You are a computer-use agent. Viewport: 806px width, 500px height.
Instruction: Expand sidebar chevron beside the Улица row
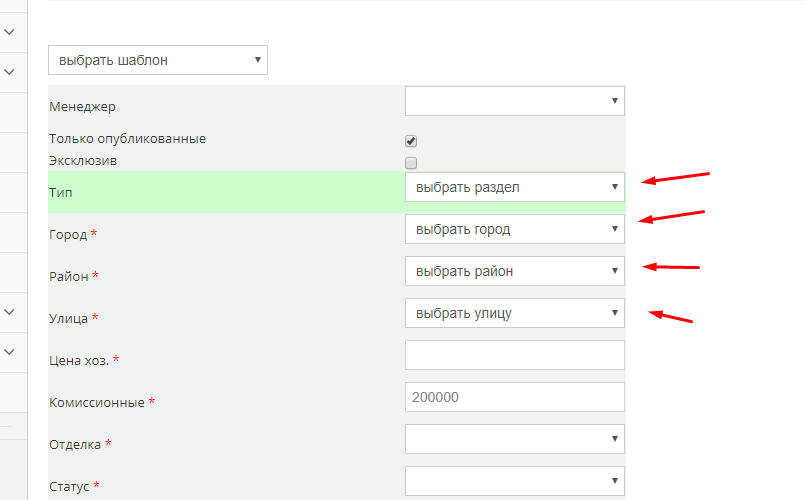9,312
